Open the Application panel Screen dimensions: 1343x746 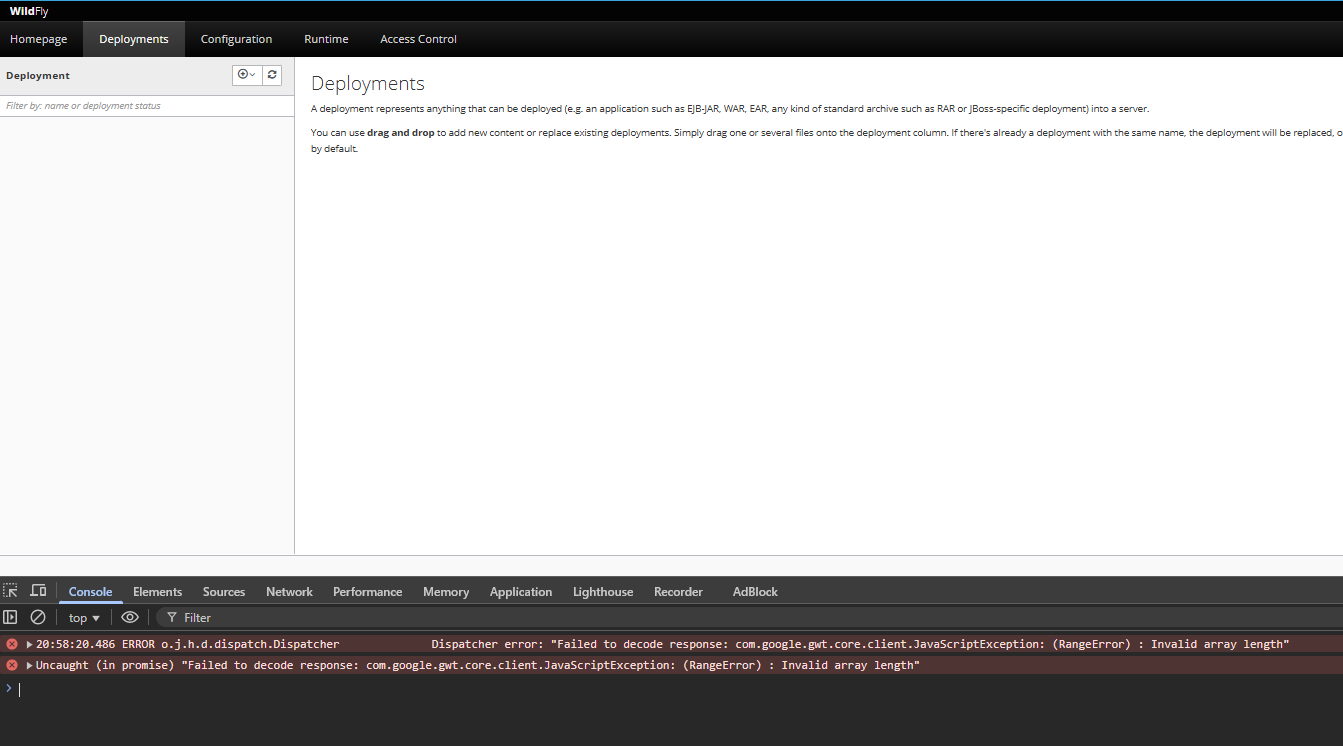click(x=521, y=592)
